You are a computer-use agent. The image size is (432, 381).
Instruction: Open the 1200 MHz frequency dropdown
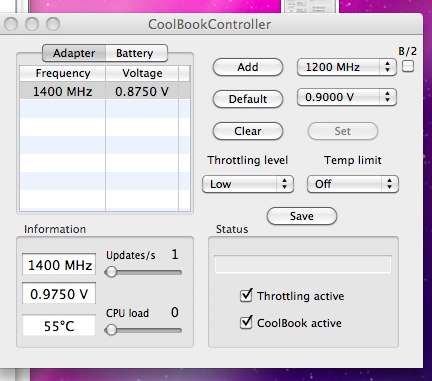pos(347,67)
